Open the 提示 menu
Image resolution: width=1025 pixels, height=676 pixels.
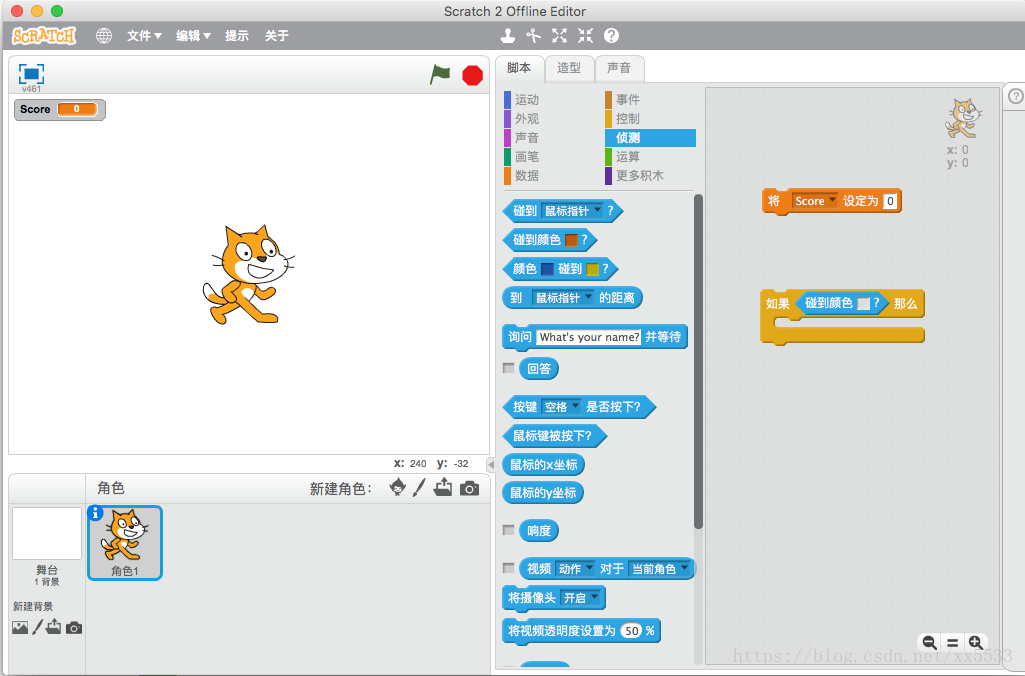[x=237, y=35]
